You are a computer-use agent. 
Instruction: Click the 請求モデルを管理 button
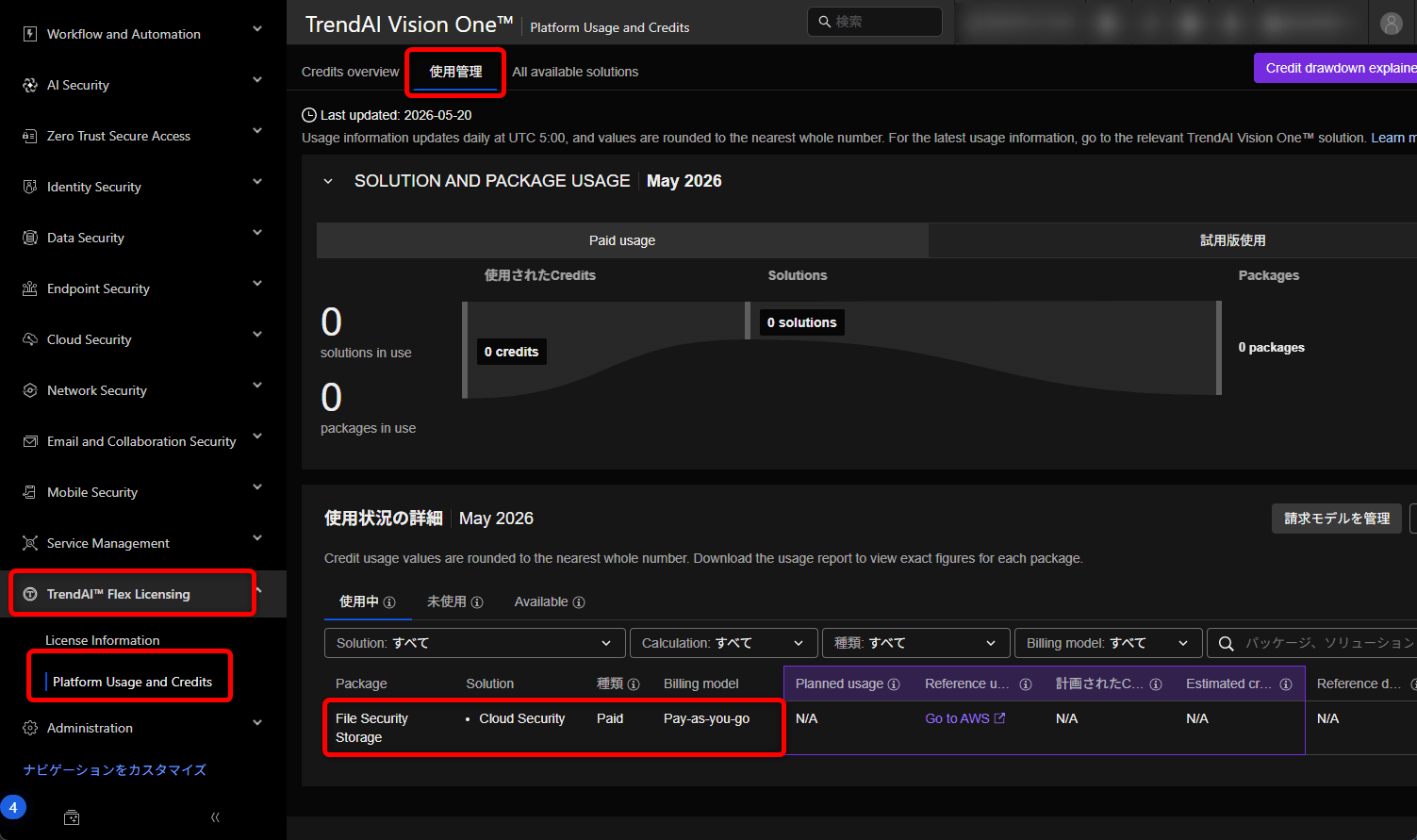(1337, 519)
